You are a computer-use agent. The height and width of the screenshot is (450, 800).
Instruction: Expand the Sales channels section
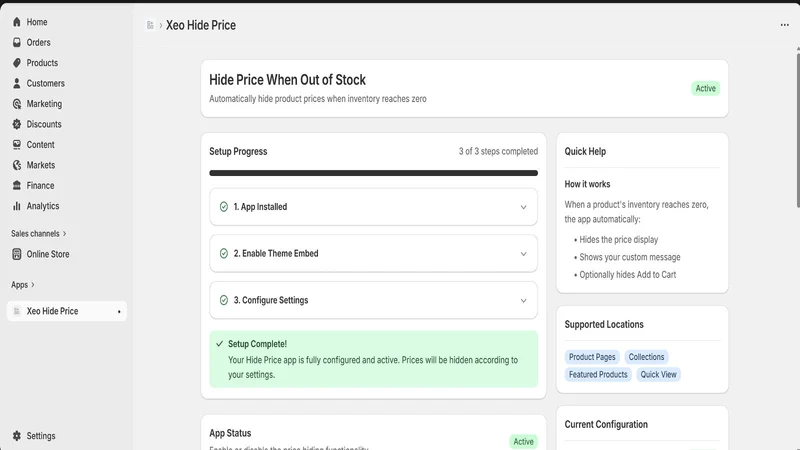coord(39,234)
